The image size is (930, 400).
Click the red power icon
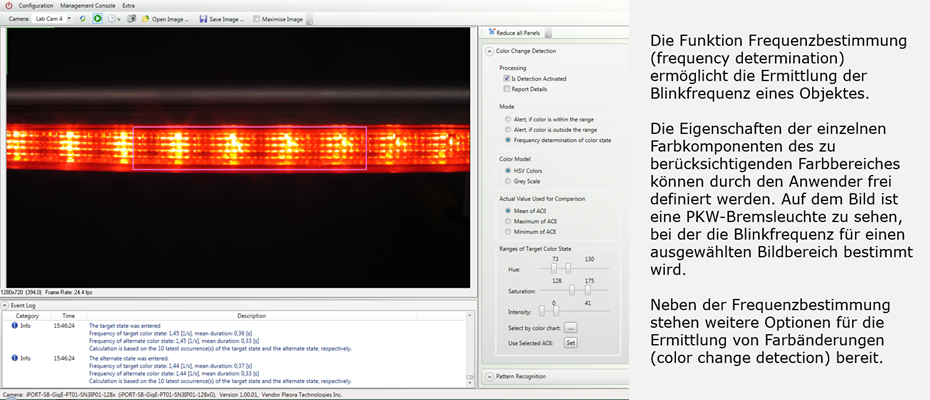coord(7,6)
